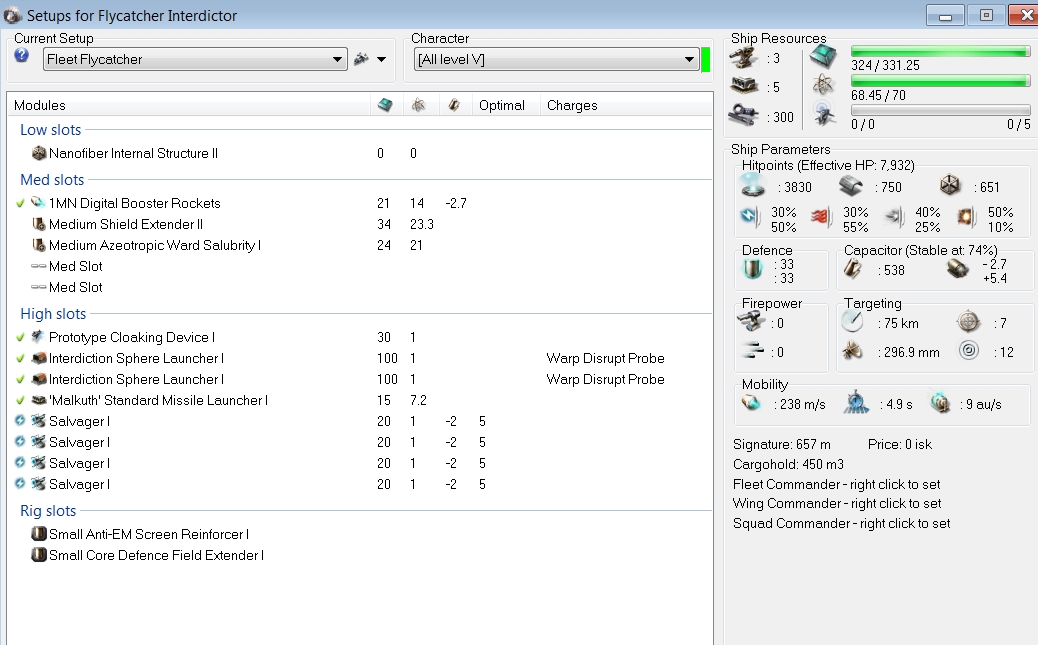The image size is (1038, 645).
Task: Click the launcher hardpoints icon showing 5
Action: coord(744,86)
